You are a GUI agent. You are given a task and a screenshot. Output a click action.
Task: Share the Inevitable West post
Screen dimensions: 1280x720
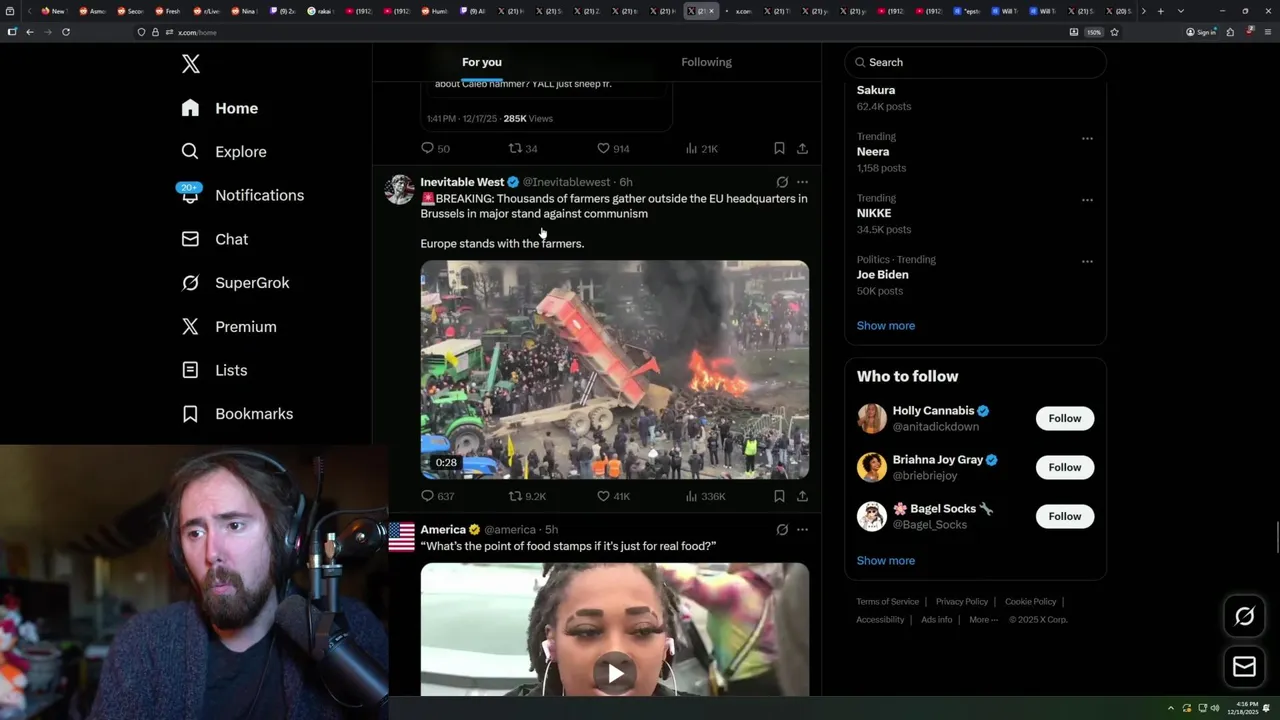coord(802,496)
